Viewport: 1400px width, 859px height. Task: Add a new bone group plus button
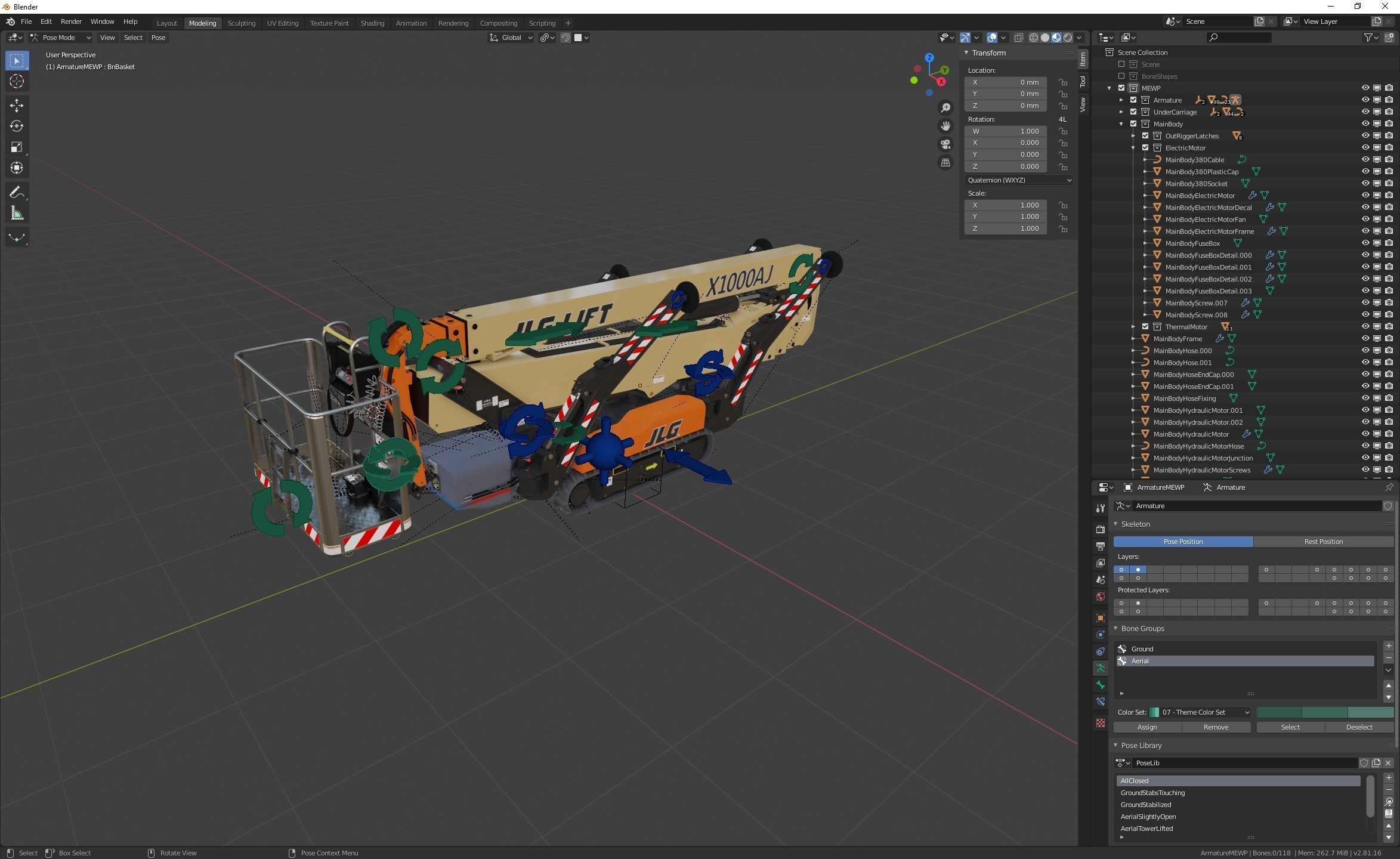click(1389, 646)
